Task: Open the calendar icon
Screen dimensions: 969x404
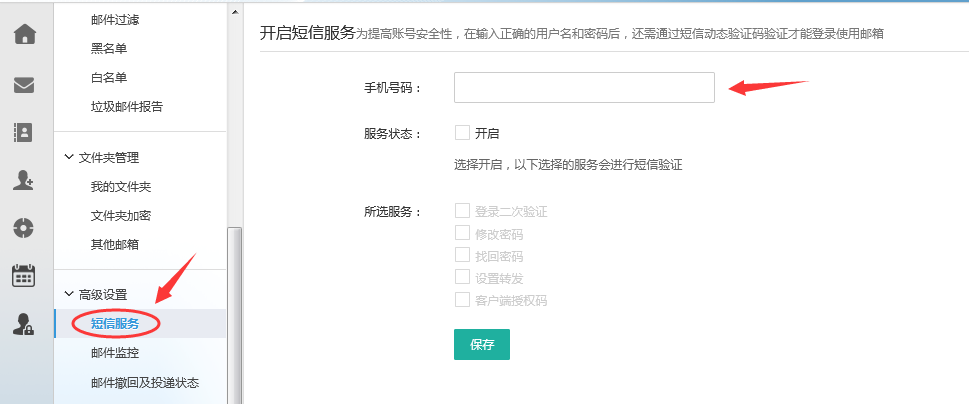Action: point(24,275)
